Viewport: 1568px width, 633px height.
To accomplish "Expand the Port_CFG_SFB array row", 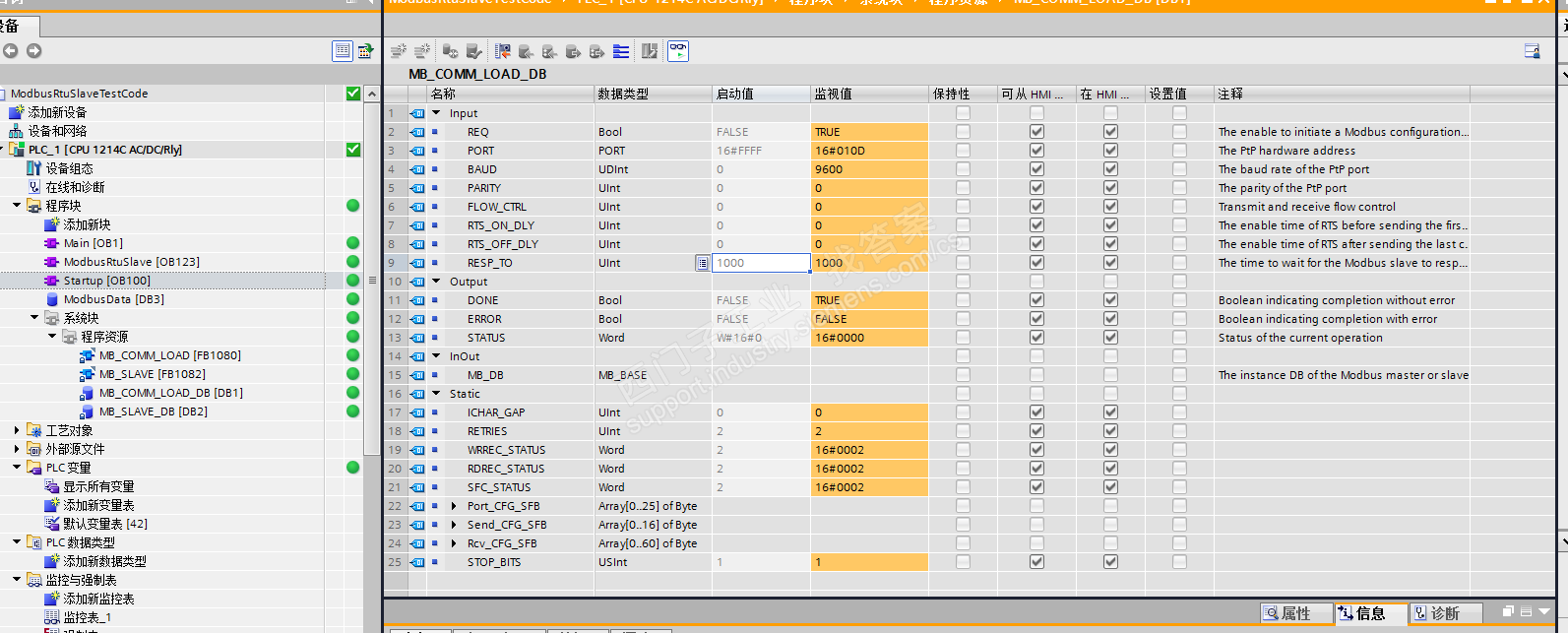I will 454,506.
